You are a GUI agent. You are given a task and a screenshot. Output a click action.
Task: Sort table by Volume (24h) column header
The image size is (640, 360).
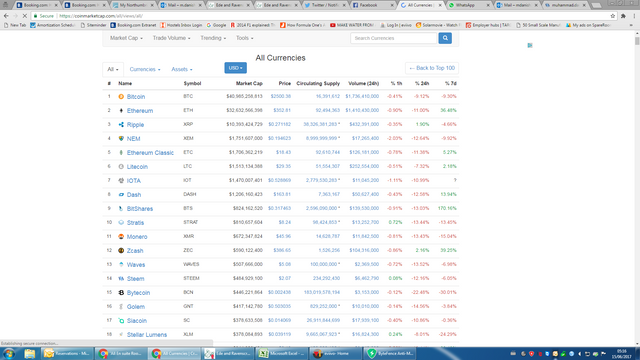[363, 83]
